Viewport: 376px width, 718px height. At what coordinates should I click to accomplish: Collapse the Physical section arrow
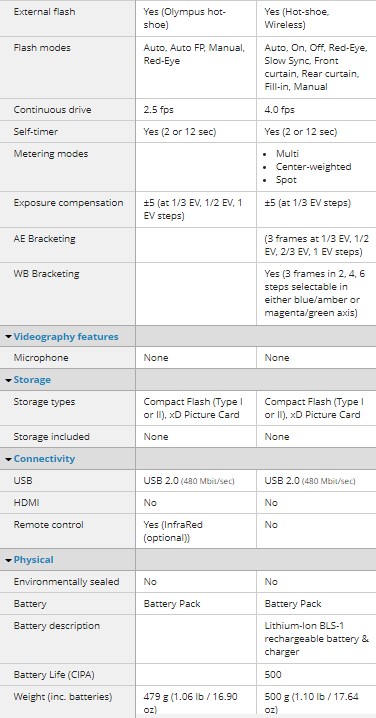tap(8, 560)
